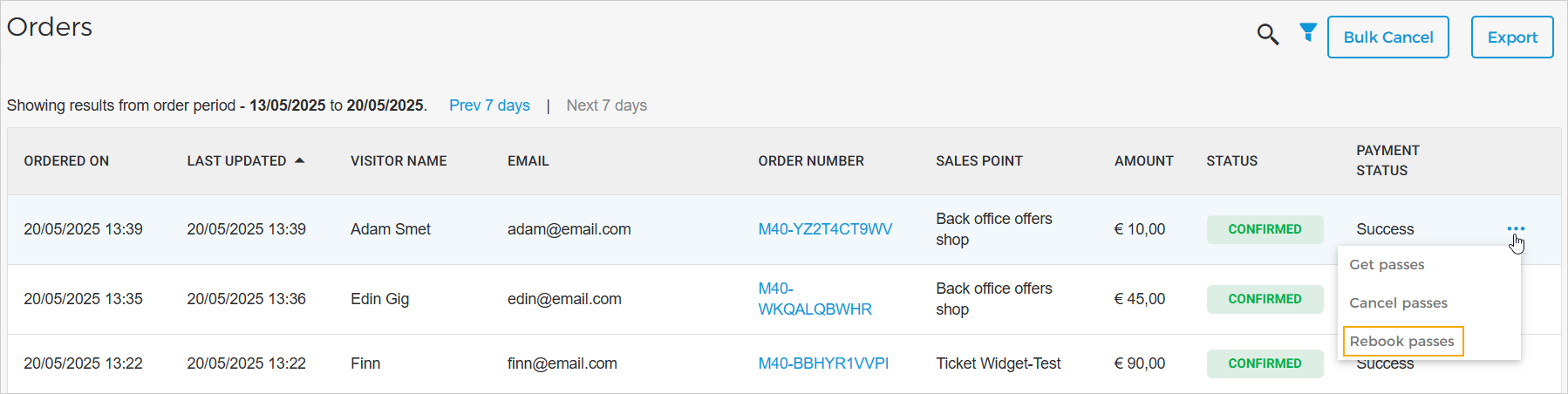Go to Next 7 days

click(606, 105)
